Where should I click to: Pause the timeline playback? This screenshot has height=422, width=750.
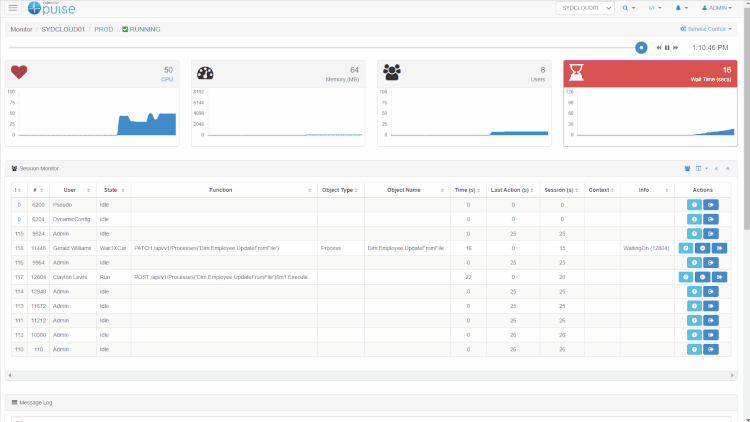coord(667,47)
